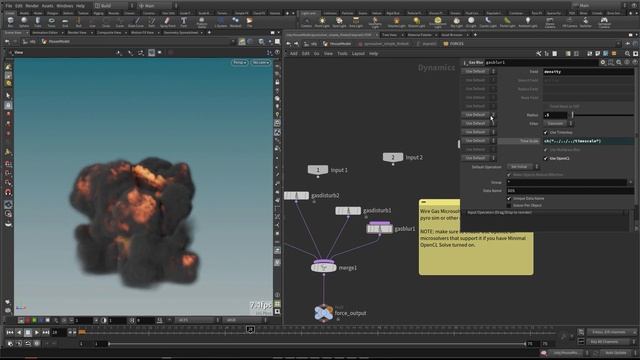Open the Default Operation dropdown
This screenshot has height=360, width=640.
(x=523, y=167)
